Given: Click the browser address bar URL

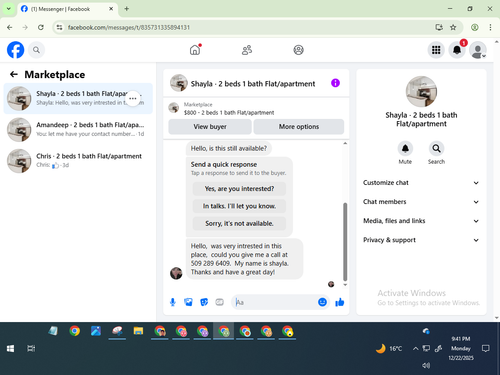Looking at the screenshot, I should pyautogui.click(x=129, y=27).
